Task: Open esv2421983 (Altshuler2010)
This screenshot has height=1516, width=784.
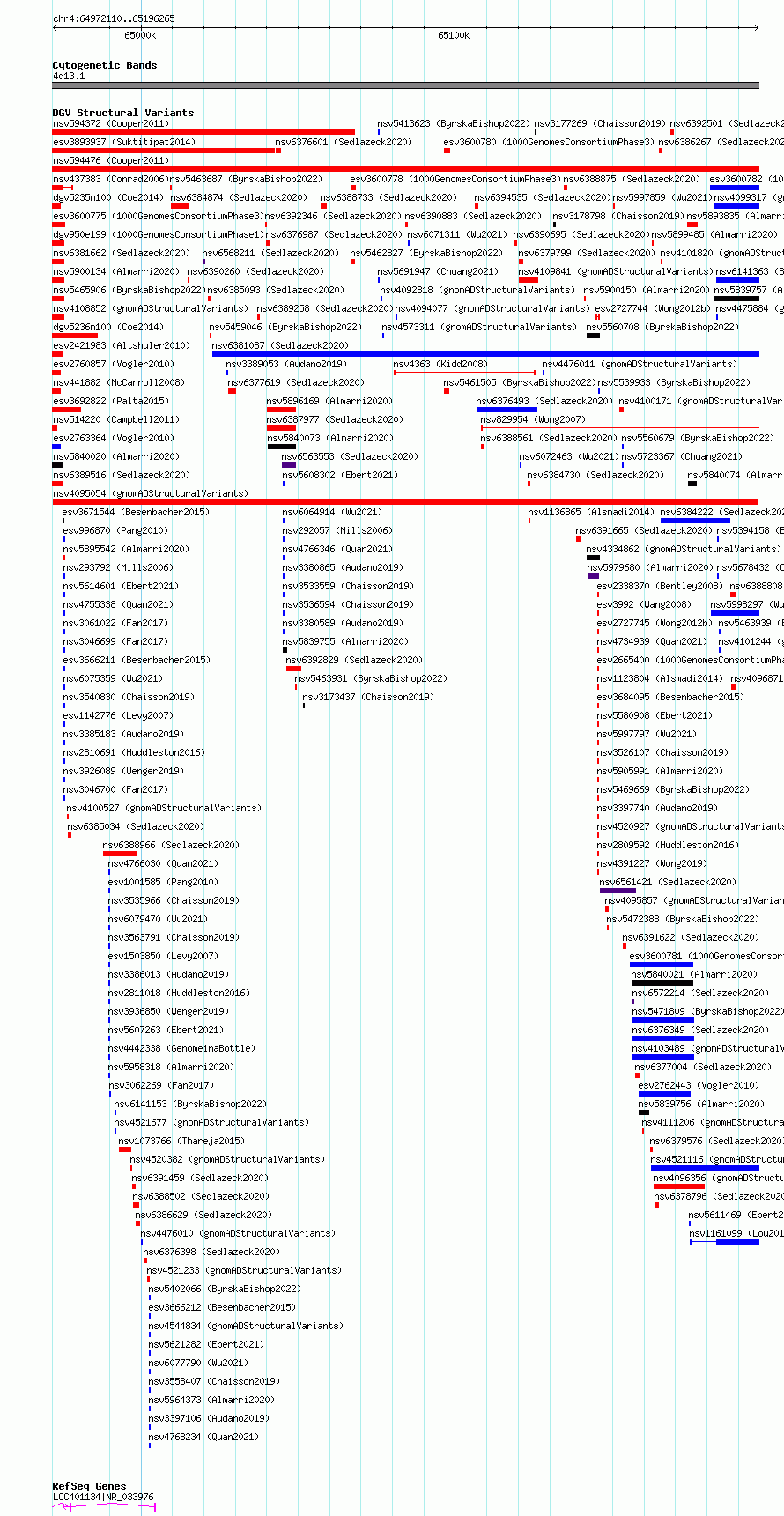Action: coord(121,346)
